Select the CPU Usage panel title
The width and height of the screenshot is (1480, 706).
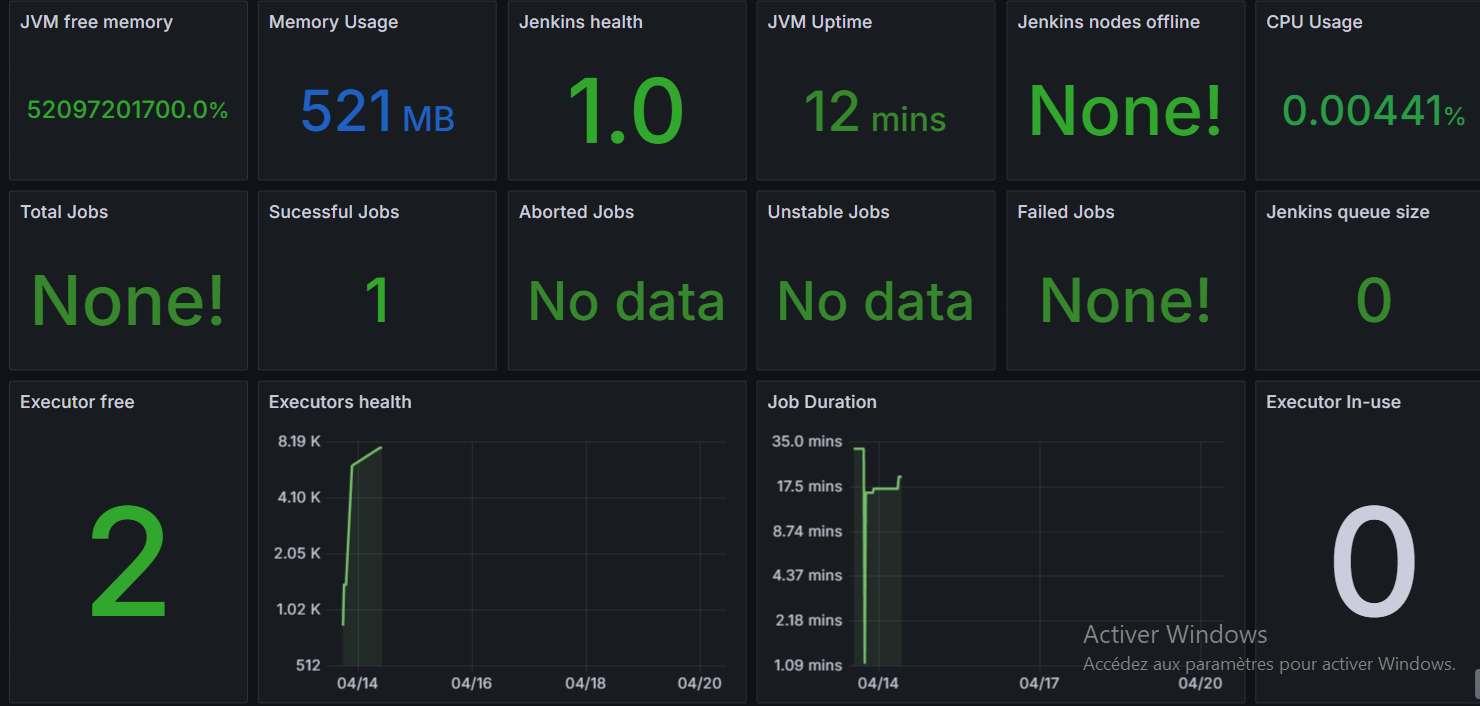(1314, 22)
